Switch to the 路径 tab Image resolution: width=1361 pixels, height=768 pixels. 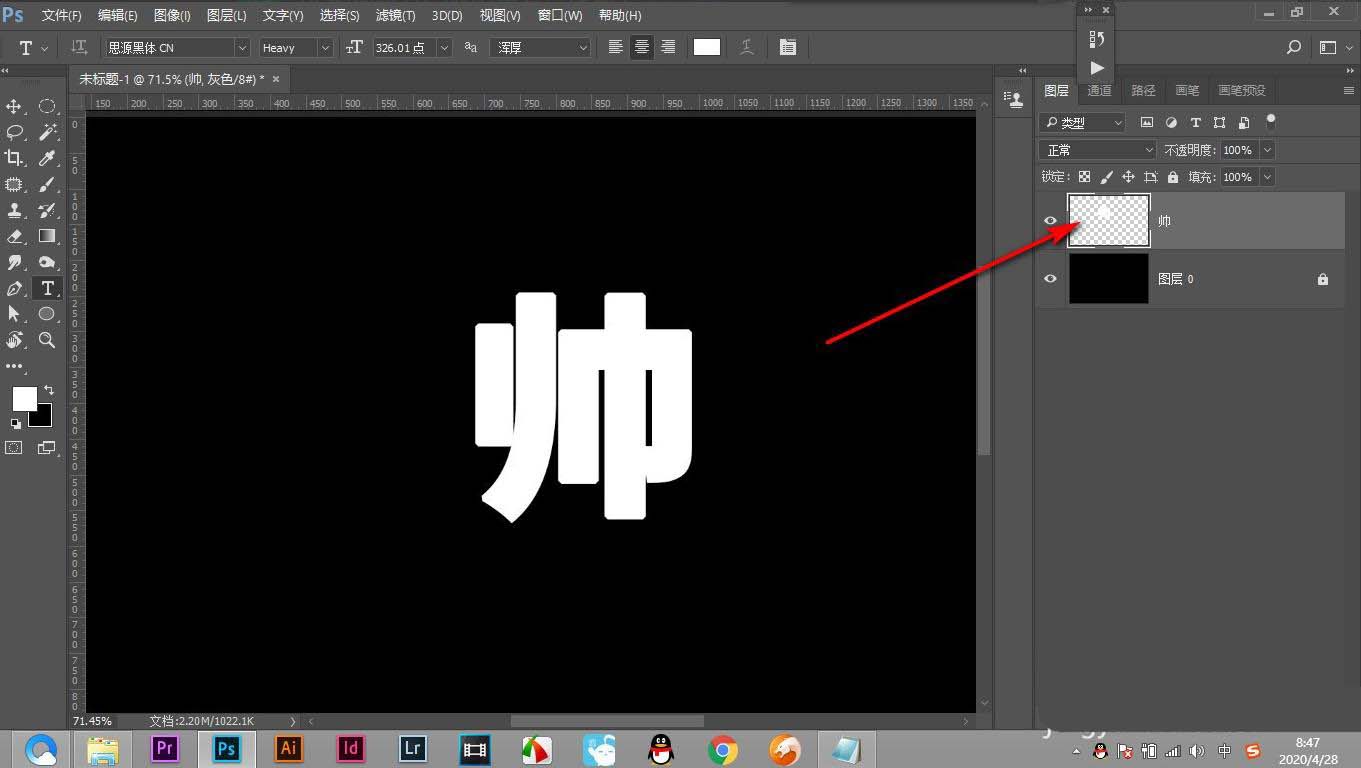(x=1143, y=90)
